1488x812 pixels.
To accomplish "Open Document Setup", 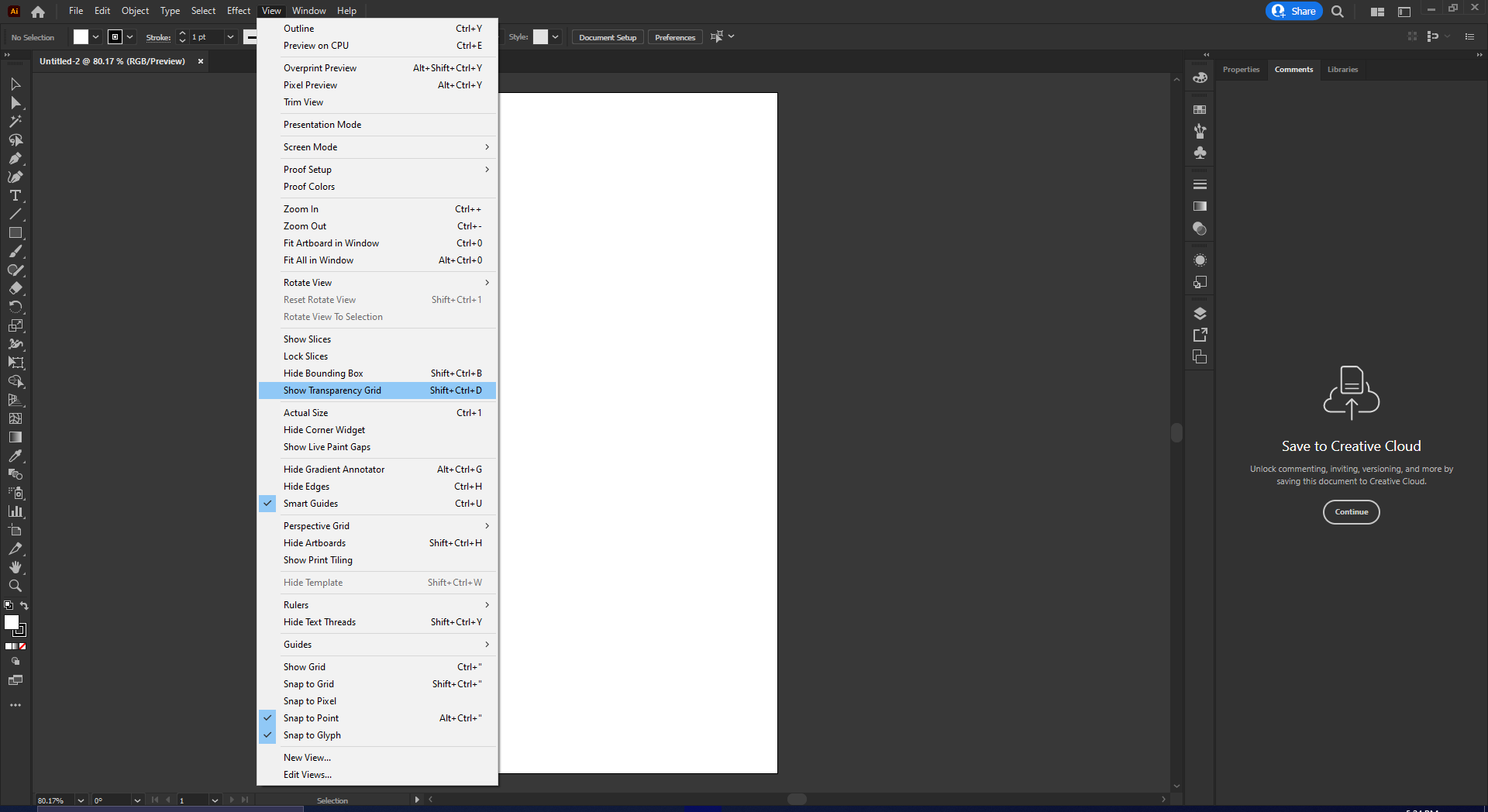I will pos(608,37).
